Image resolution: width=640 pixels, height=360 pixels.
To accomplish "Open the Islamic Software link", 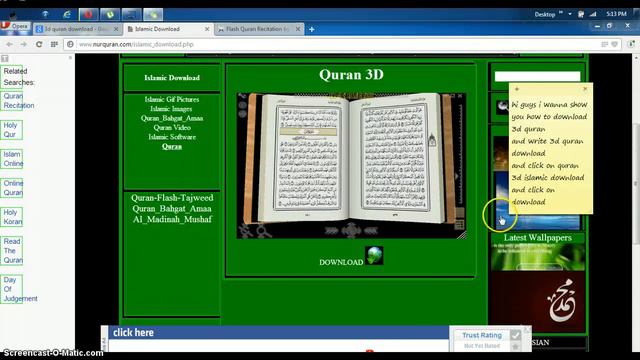I will pyautogui.click(x=172, y=137).
